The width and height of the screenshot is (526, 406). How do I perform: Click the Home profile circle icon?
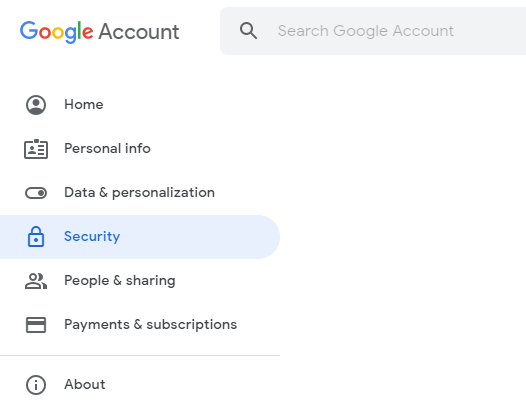pos(36,105)
